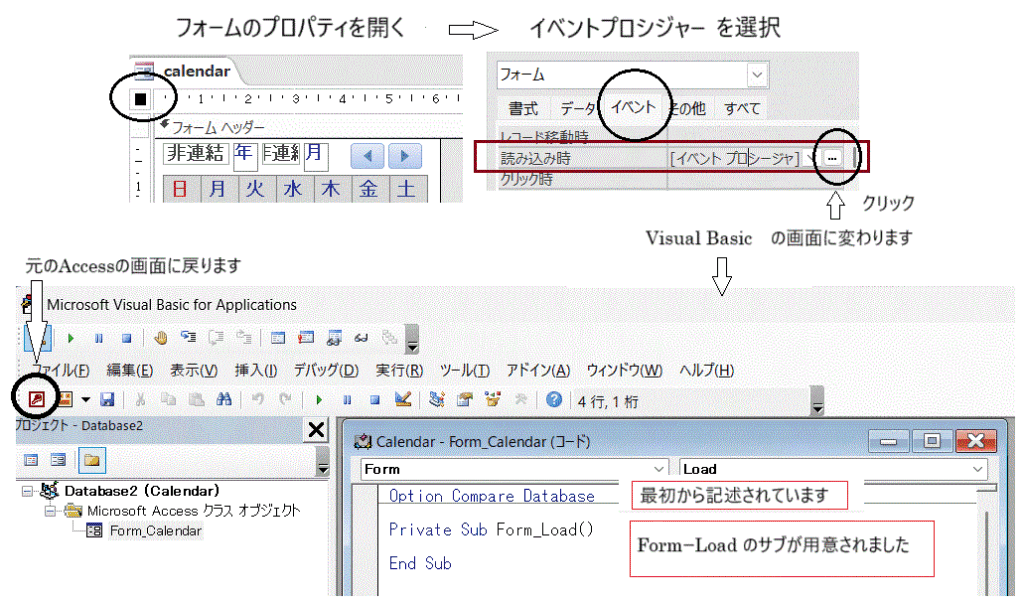Open the 実行(R) menu
The image size is (1024, 604).
click(x=399, y=370)
